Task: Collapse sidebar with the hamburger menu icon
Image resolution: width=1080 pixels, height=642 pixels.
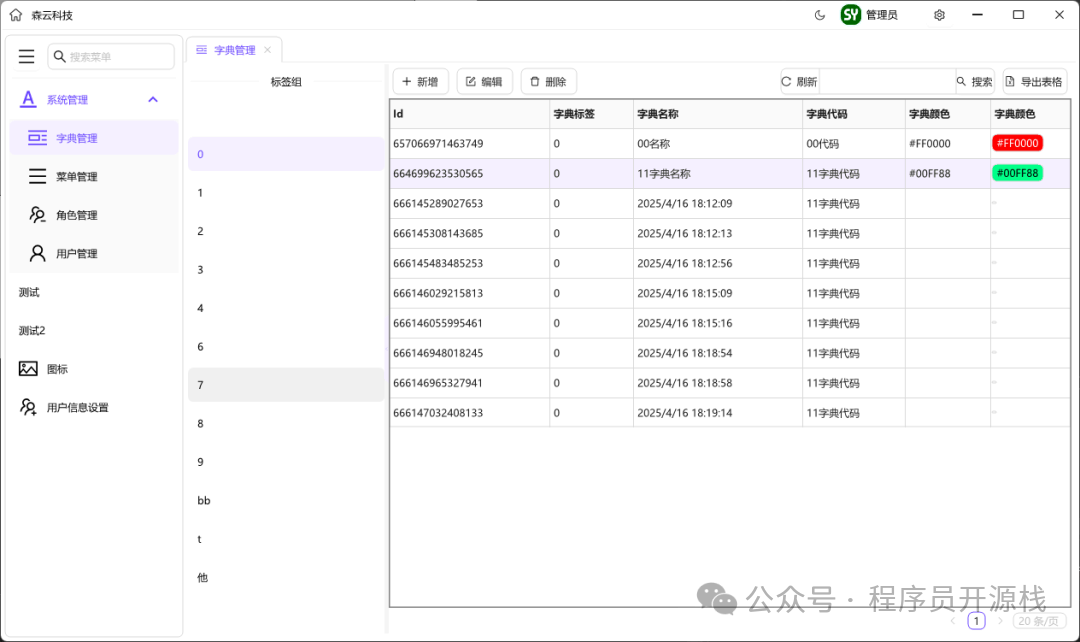Action: point(26,56)
